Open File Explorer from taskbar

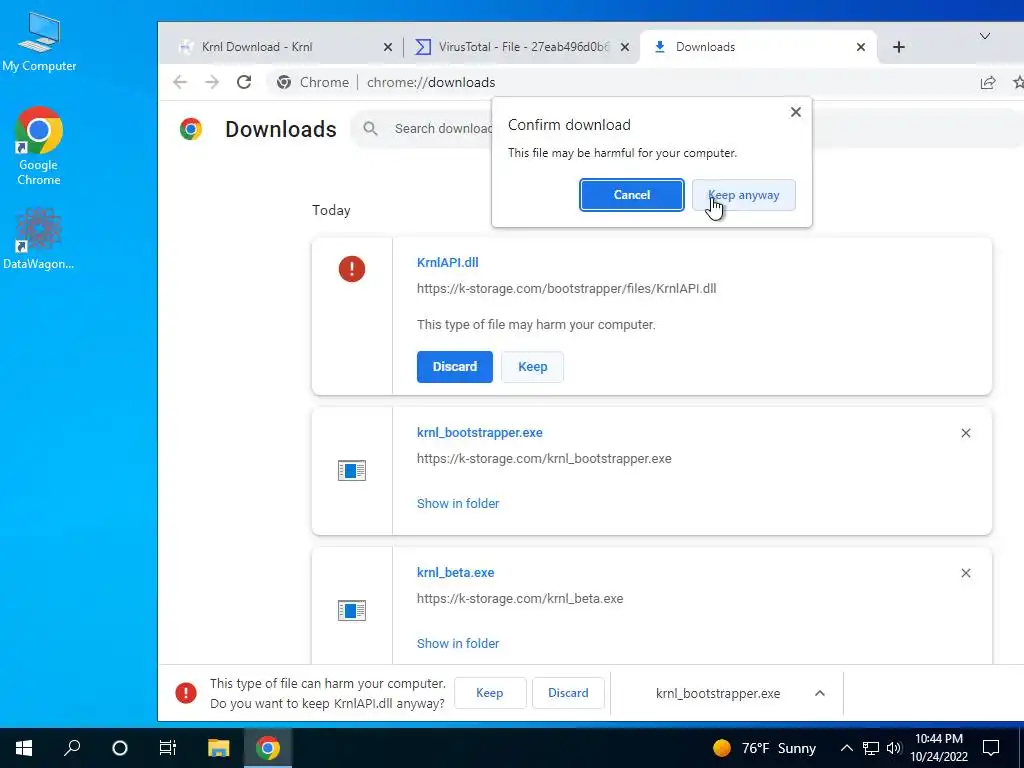[x=219, y=748]
